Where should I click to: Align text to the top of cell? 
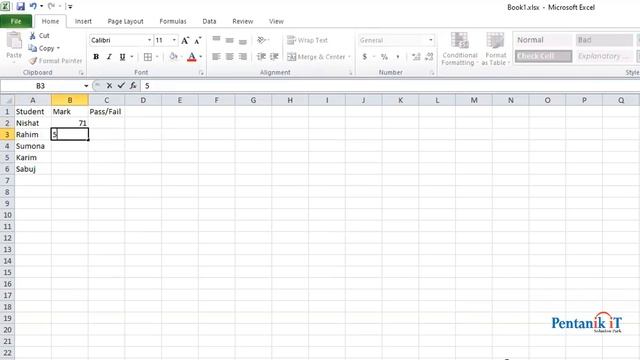(216, 40)
